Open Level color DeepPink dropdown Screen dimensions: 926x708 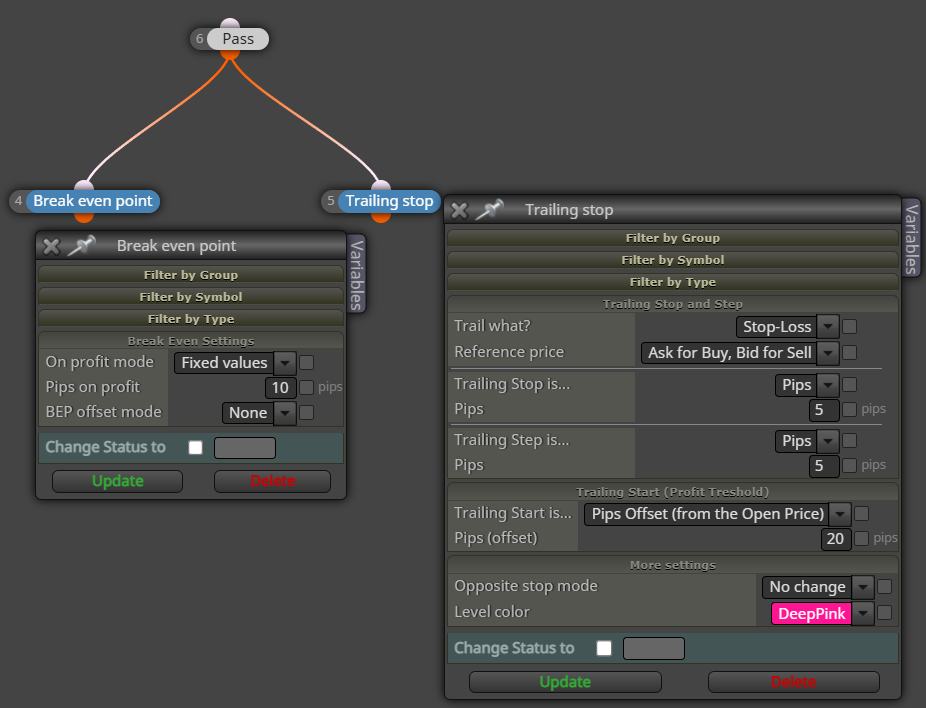point(823,614)
